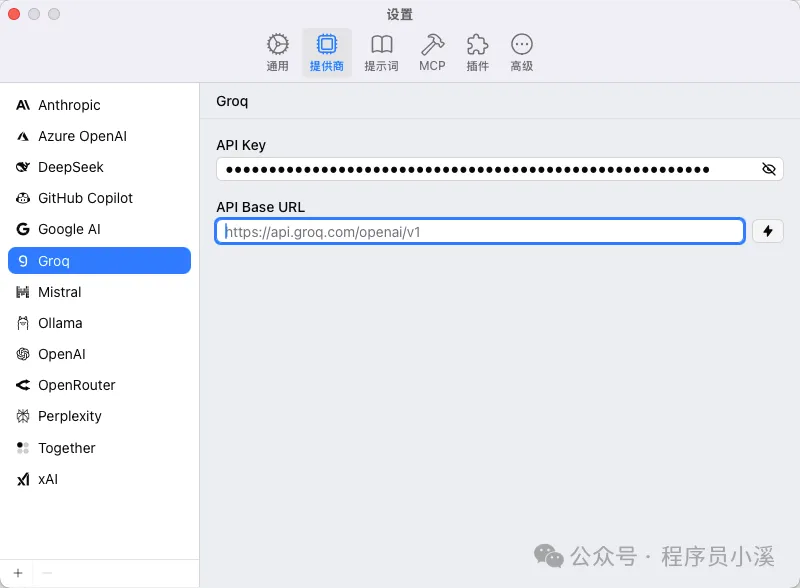The height and width of the screenshot is (588, 800).
Task: Select the Groq provider row
Action: (x=99, y=261)
